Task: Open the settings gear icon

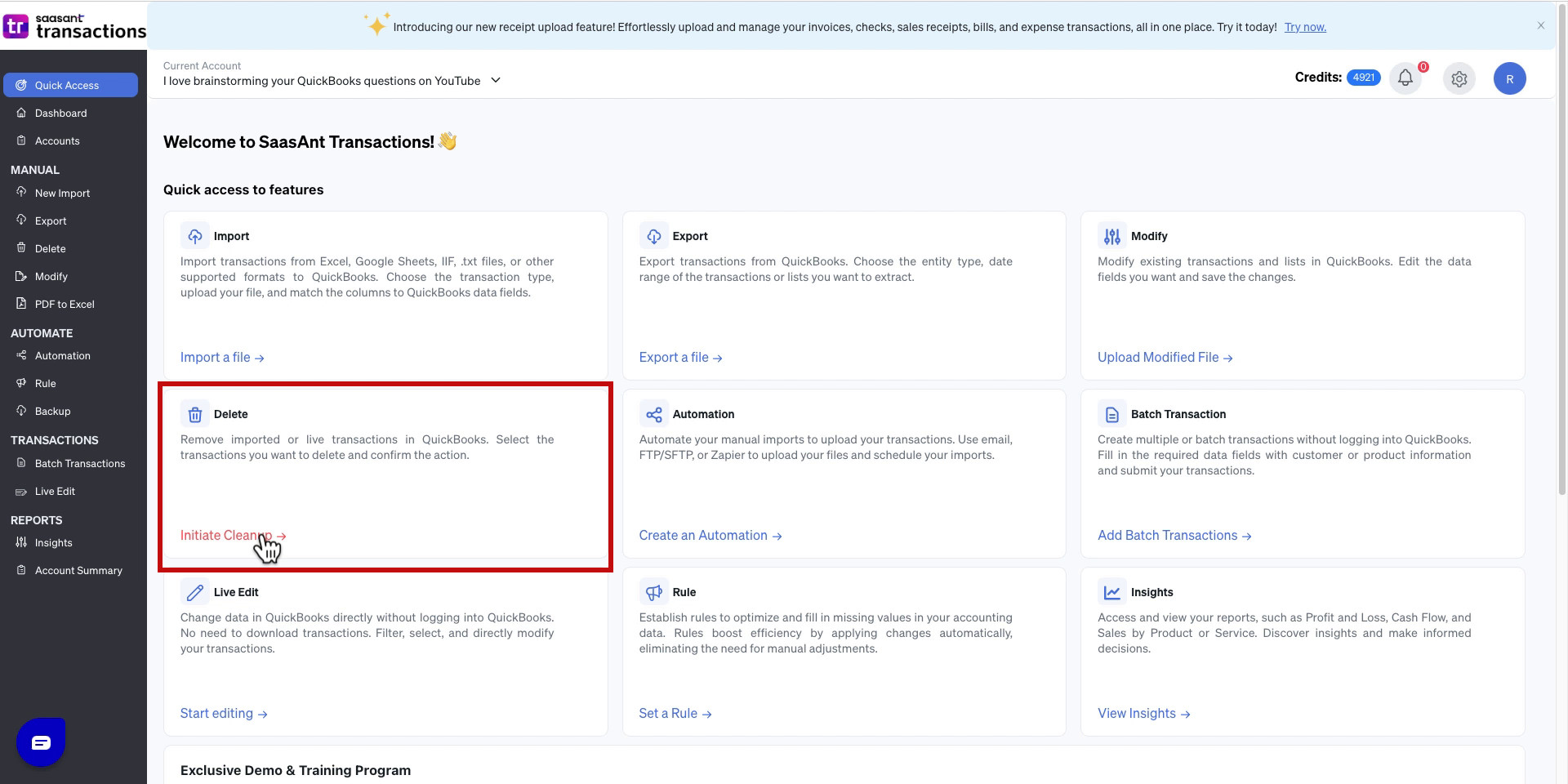Action: click(1459, 78)
